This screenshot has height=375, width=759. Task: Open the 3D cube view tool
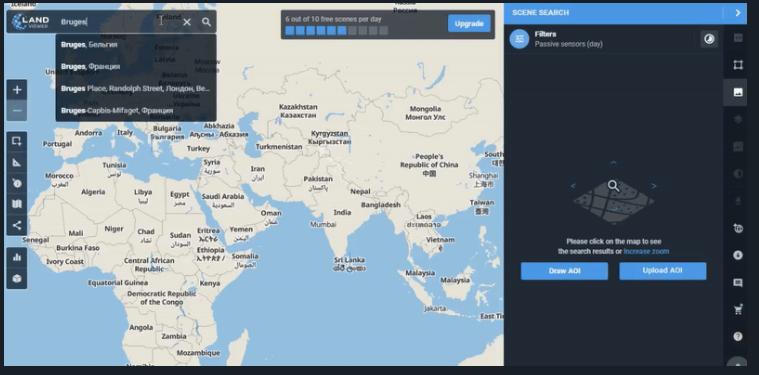pyautogui.click(x=17, y=278)
